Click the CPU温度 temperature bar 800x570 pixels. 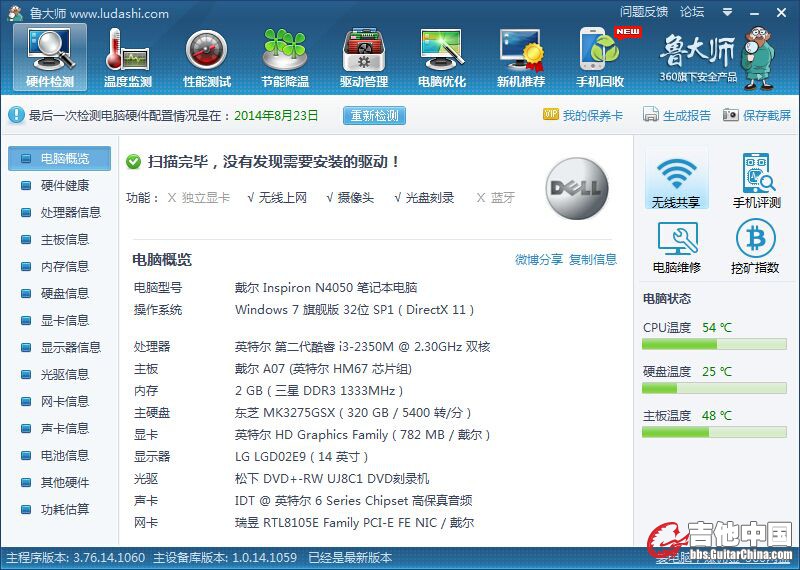tap(714, 344)
